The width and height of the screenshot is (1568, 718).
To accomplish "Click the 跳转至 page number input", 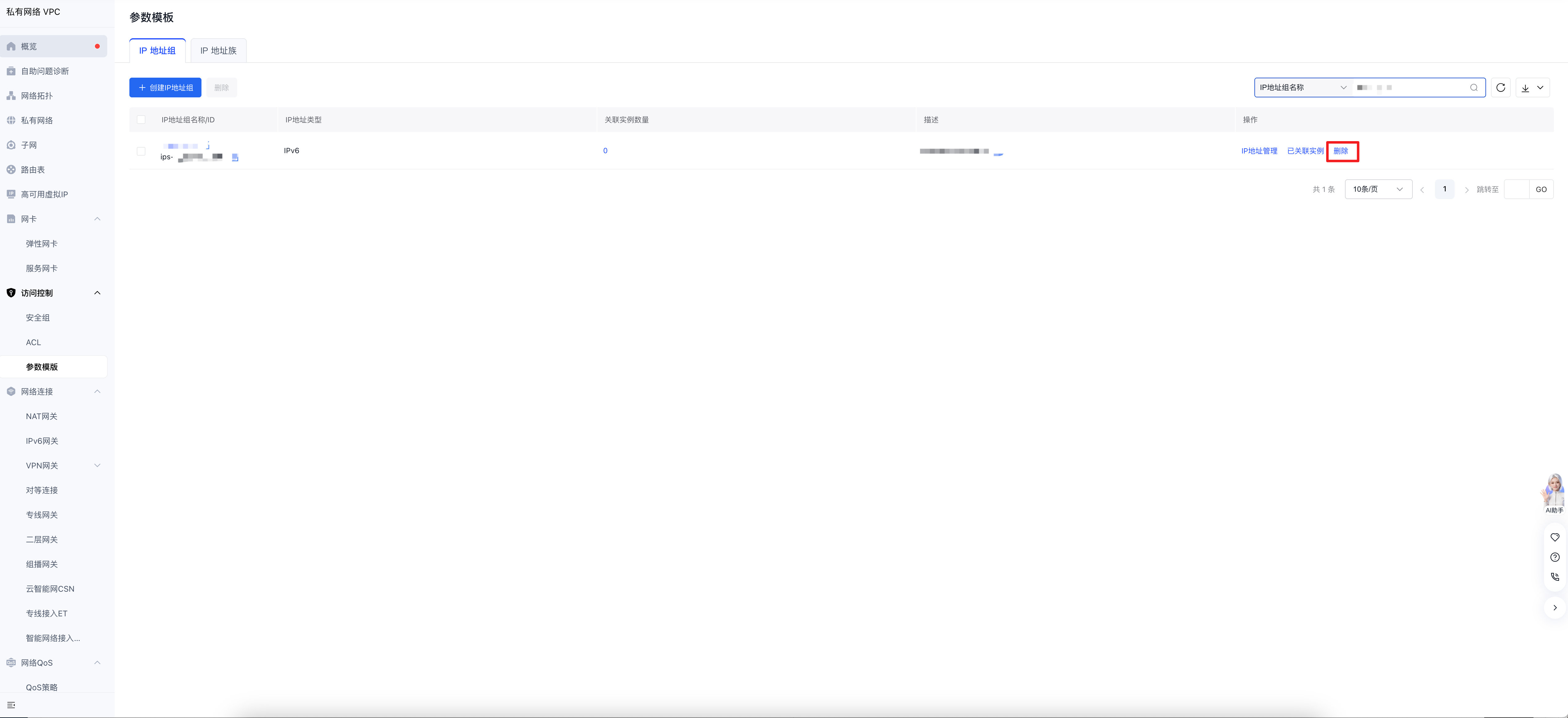I will click(1517, 190).
